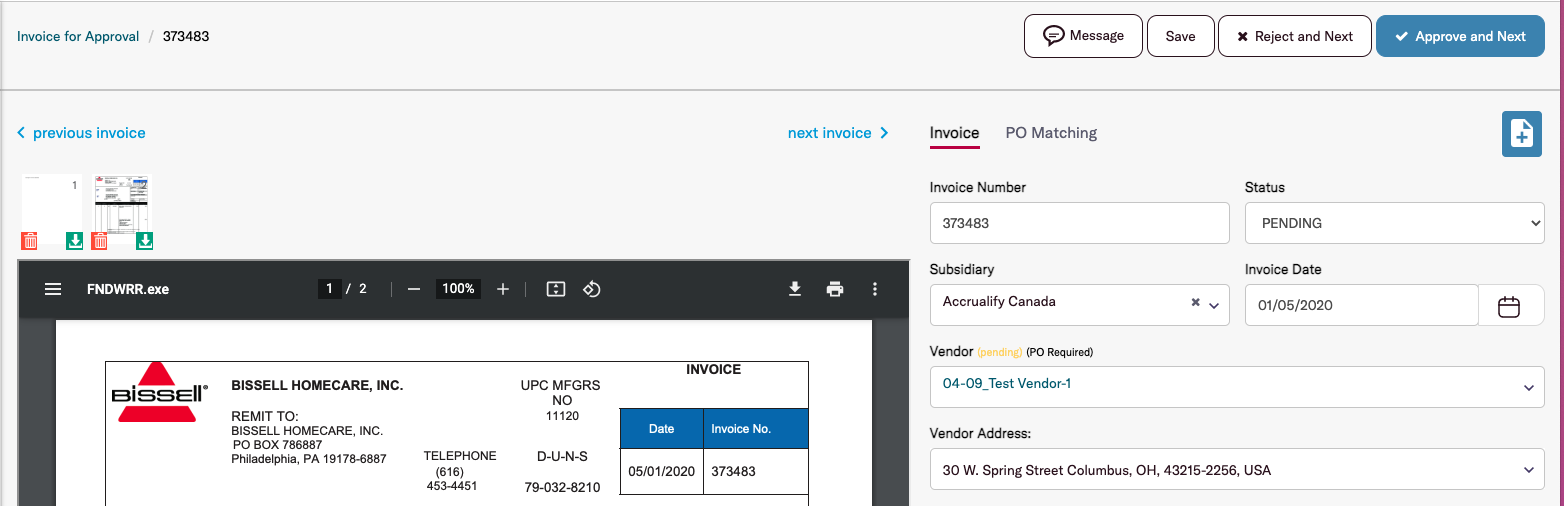Switch to the PO Matching tab
Image resolution: width=1564 pixels, height=506 pixels.
1051,133
